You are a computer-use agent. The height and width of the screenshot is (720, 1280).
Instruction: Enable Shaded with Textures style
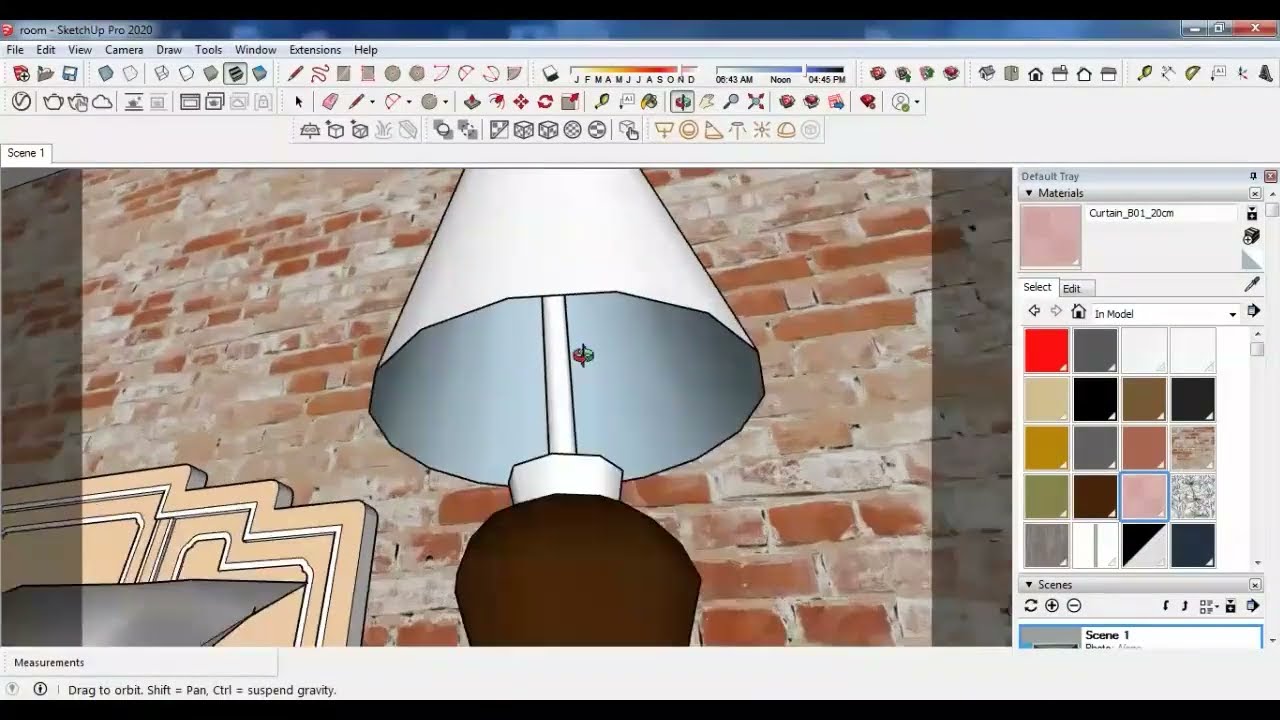(235, 73)
